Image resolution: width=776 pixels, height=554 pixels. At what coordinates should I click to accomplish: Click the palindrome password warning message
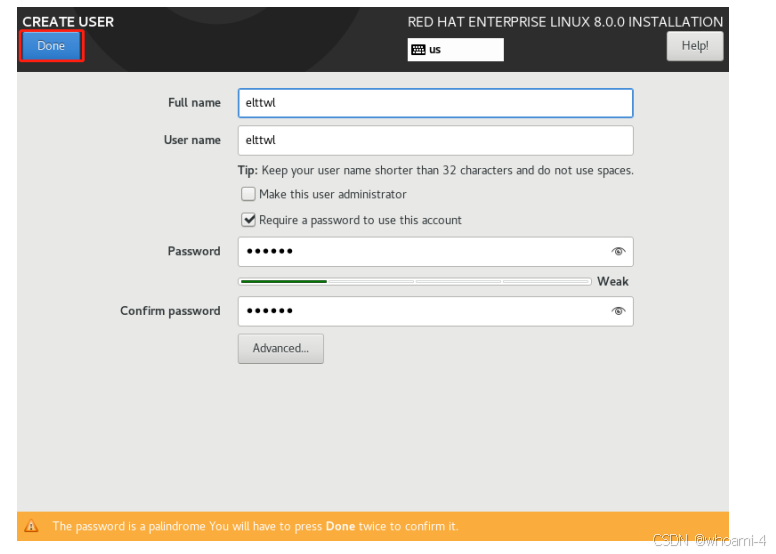255,526
